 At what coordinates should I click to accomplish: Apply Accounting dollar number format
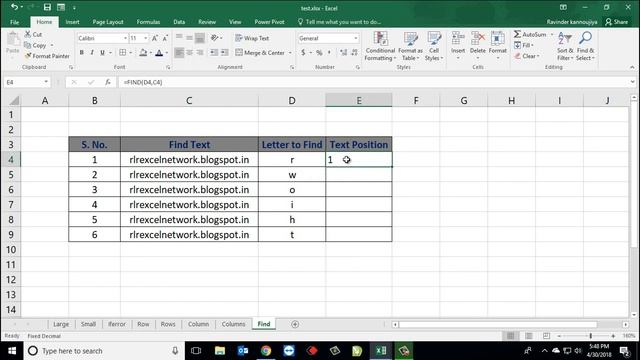point(303,53)
